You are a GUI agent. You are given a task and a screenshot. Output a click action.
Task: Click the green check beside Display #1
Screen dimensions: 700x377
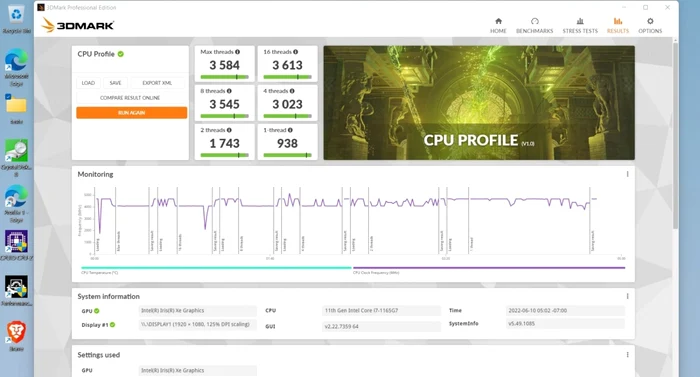112,325
